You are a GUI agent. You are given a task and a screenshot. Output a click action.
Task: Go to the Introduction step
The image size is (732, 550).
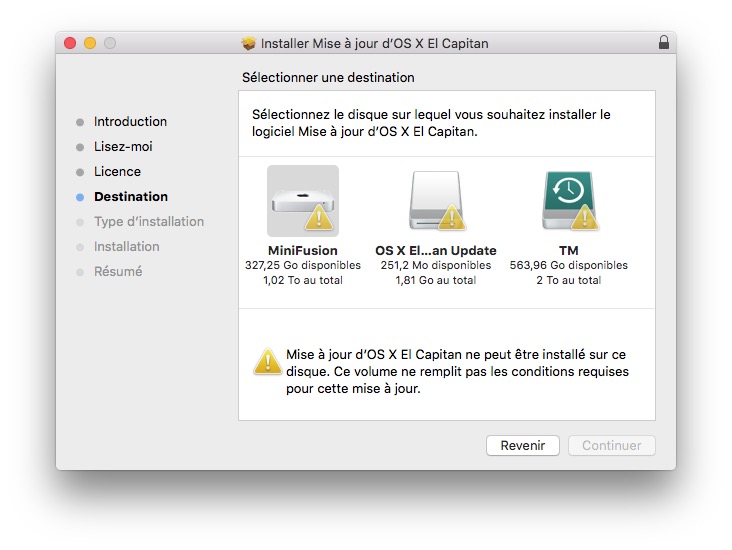click(x=130, y=121)
